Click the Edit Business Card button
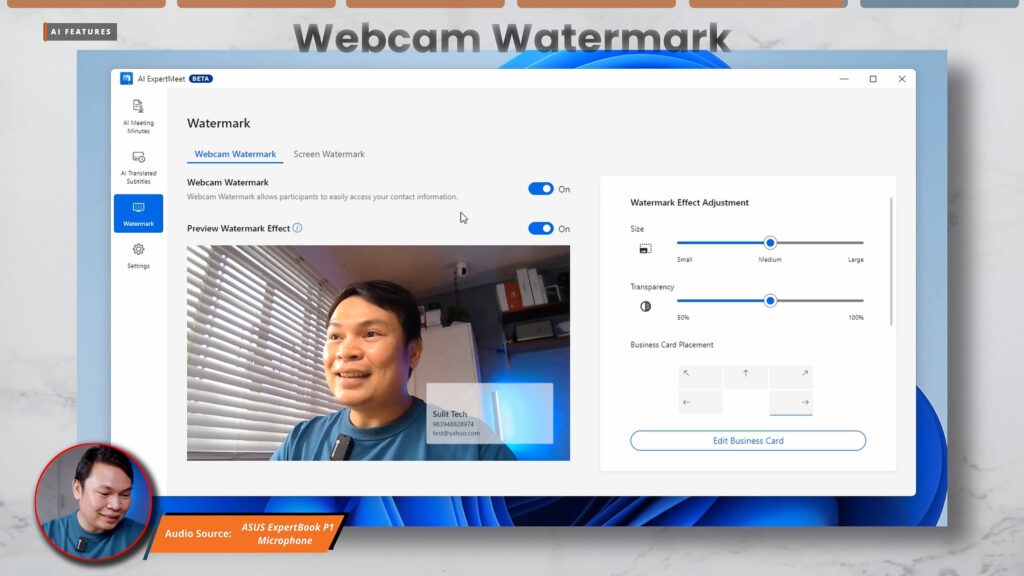1024x576 pixels. coord(748,441)
